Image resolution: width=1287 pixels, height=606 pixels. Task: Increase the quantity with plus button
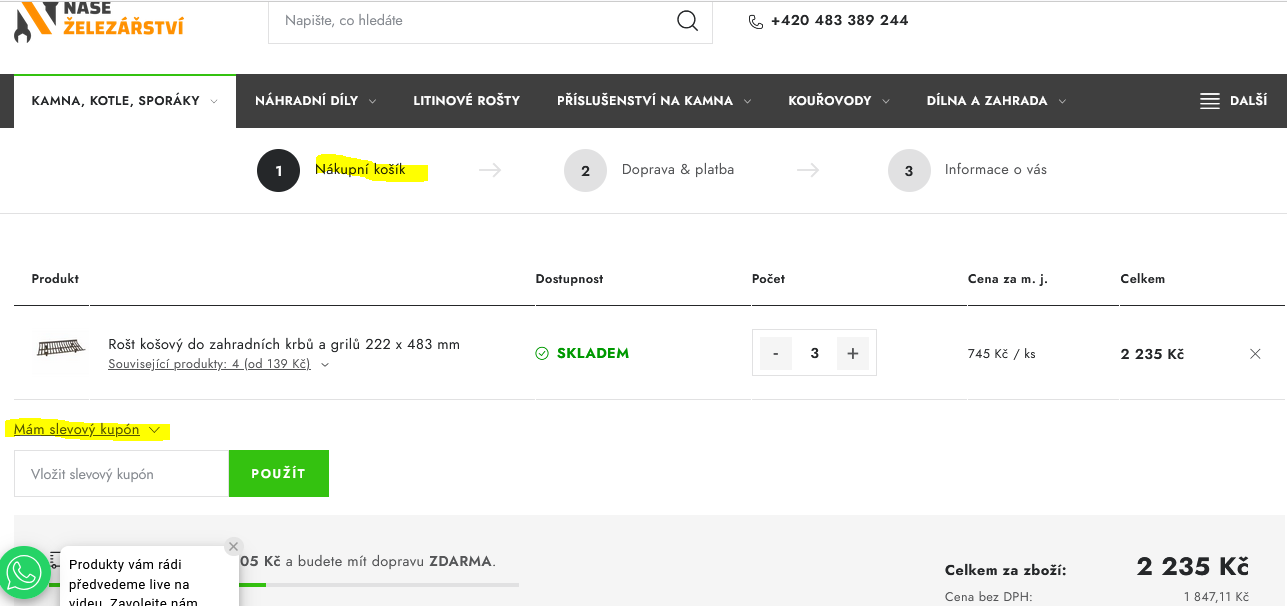853,353
